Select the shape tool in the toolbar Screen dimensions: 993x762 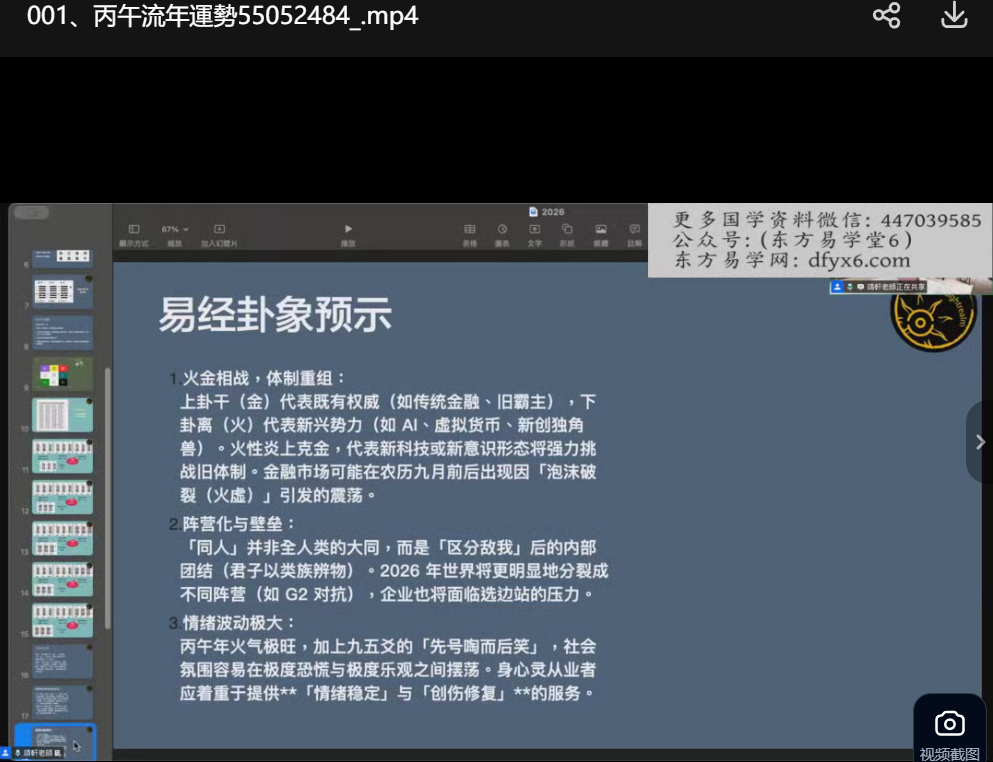(567, 233)
